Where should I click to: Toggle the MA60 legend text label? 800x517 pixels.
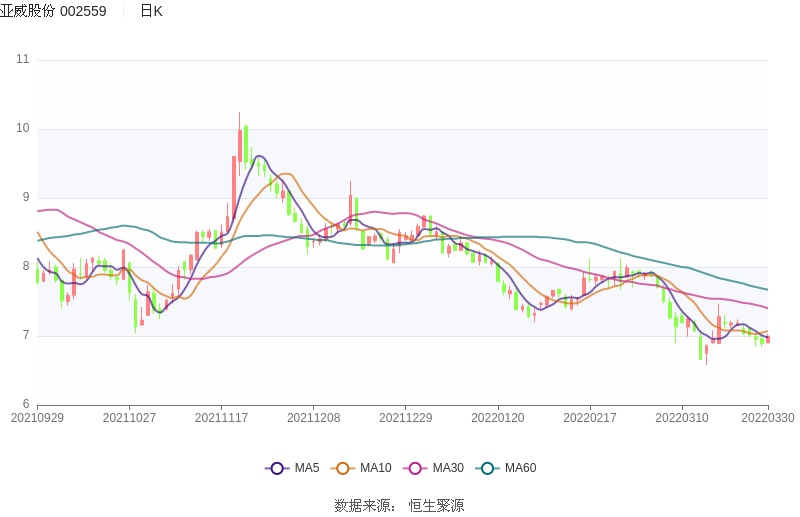click(520, 468)
